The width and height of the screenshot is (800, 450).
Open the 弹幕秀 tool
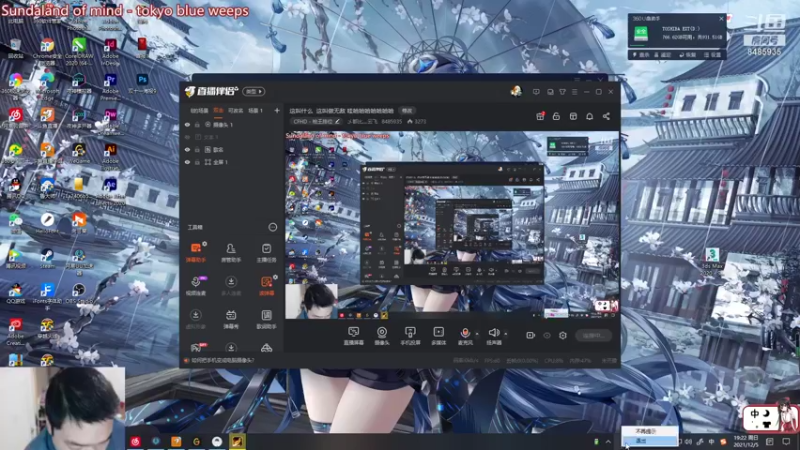pos(231,319)
